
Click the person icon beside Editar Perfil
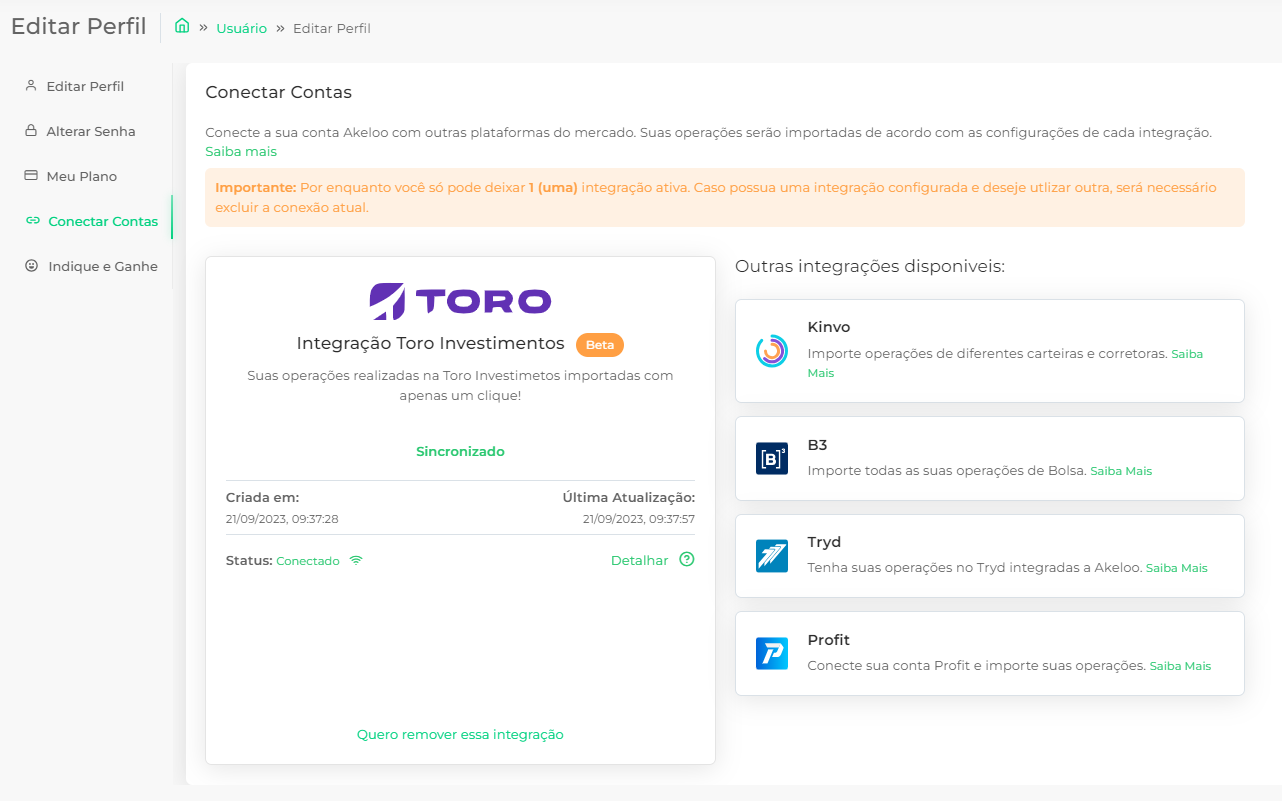pos(31,85)
